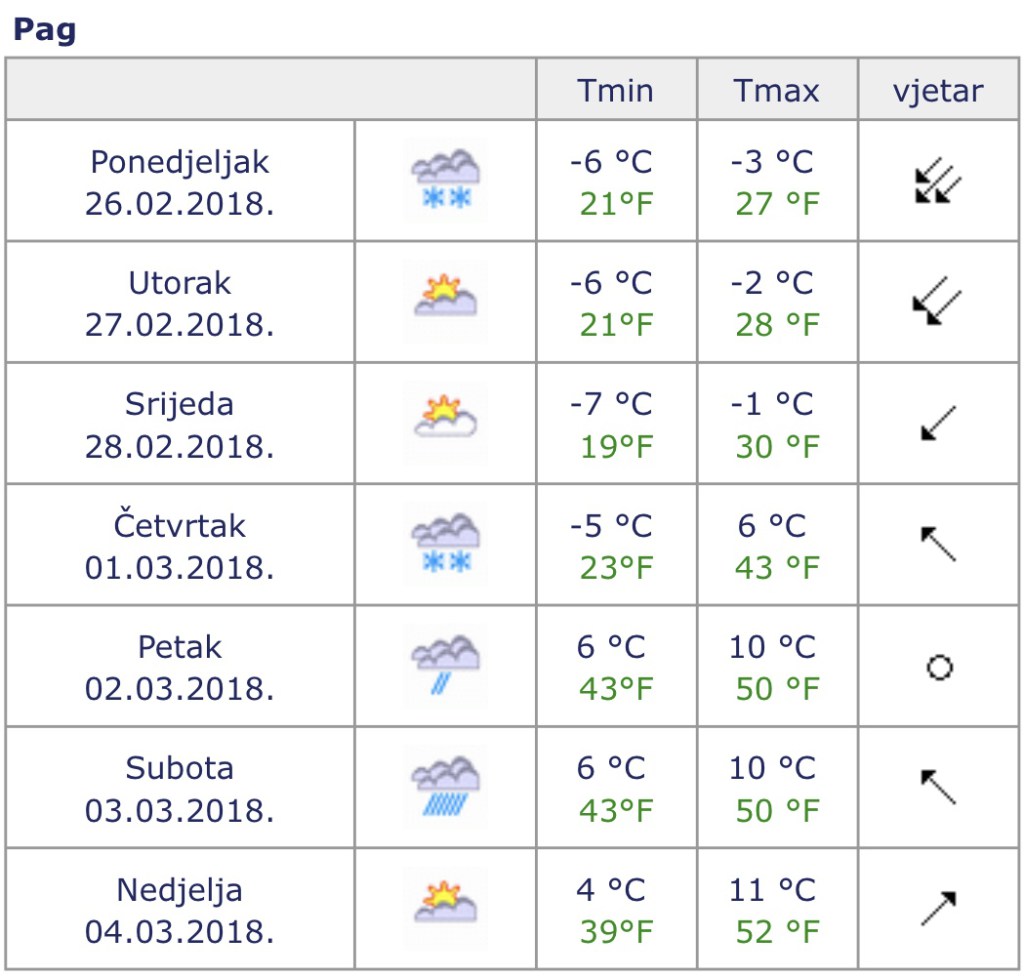1024x977 pixels.
Task: Click the snow icon for Ponedjeljak
Action: (x=446, y=181)
